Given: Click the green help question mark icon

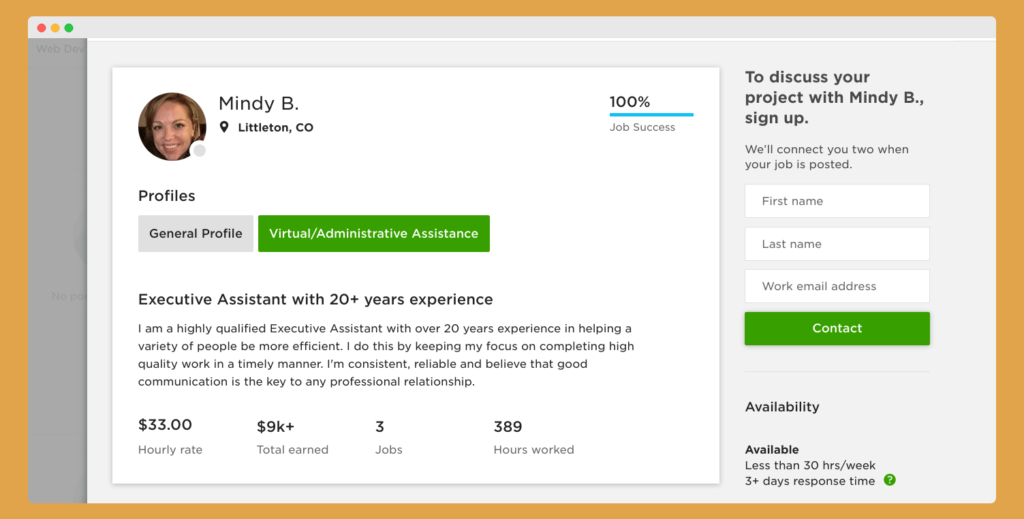Looking at the screenshot, I should 889,480.
